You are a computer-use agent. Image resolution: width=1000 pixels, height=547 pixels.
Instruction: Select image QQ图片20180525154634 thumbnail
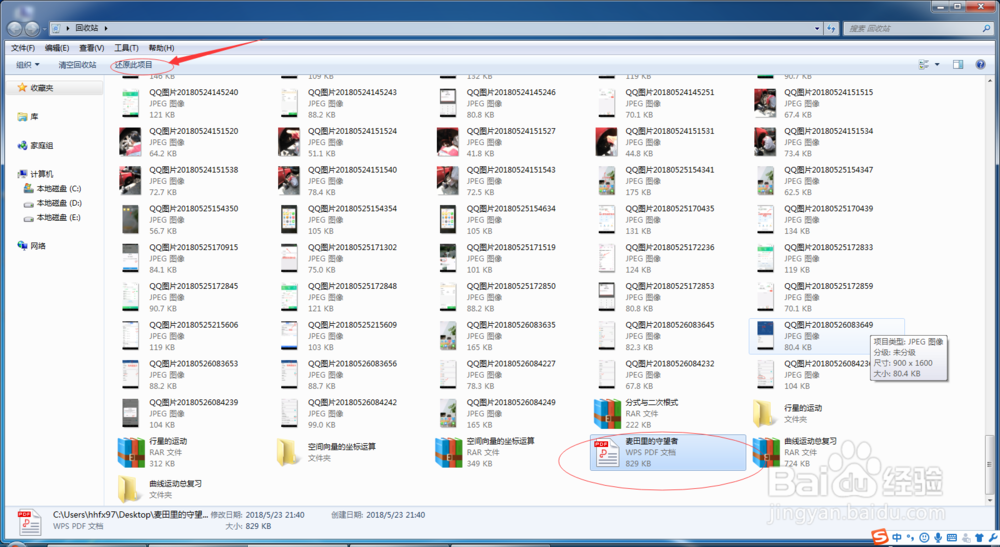(x=448, y=220)
